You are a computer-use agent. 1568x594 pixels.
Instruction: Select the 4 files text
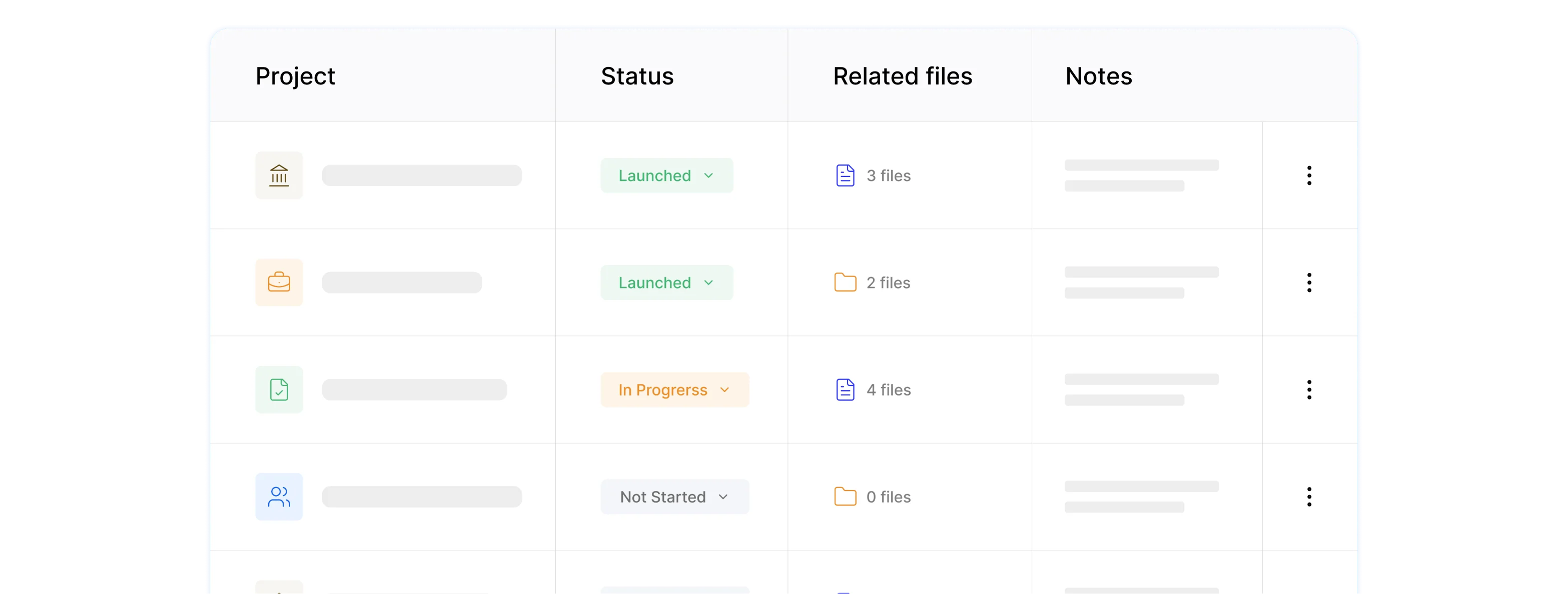(x=889, y=389)
